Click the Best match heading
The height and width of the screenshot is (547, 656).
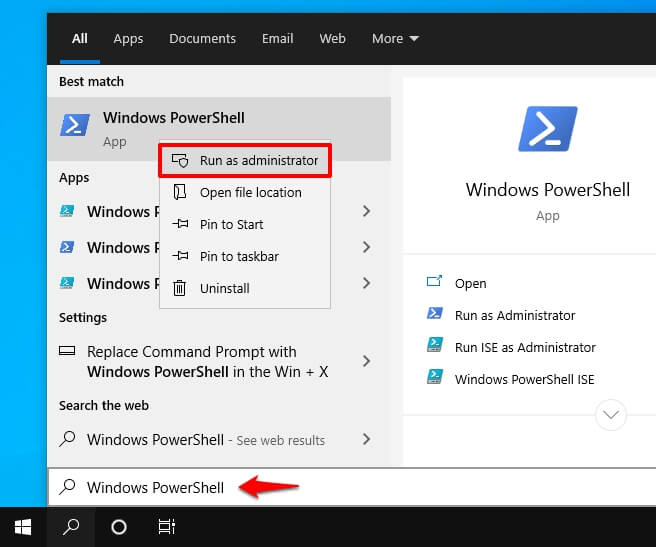(x=91, y=82)
